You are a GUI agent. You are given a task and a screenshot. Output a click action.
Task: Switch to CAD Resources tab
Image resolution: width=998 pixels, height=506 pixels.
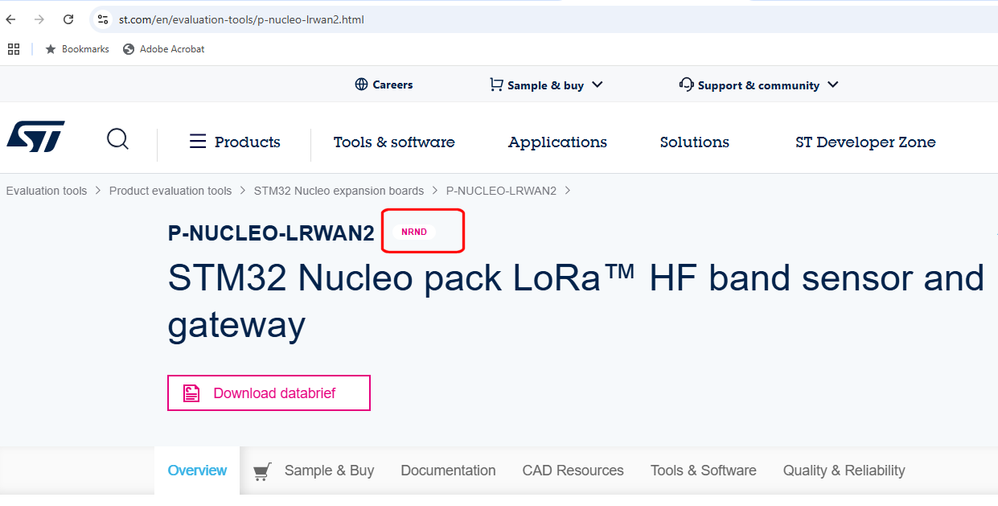click(573, 471)
